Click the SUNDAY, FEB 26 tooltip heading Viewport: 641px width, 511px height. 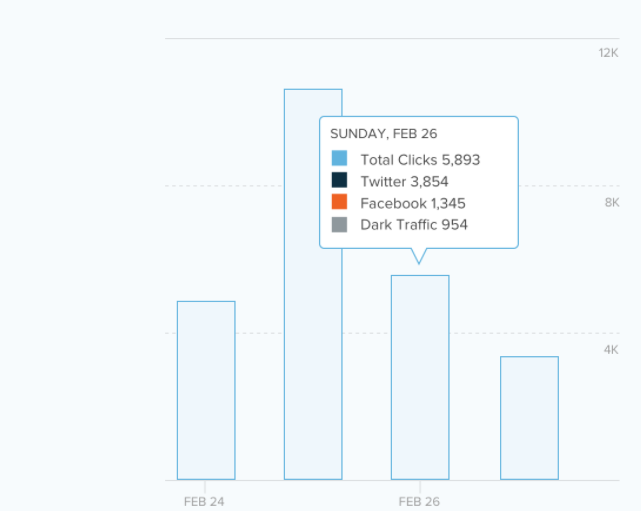point(383,134)
